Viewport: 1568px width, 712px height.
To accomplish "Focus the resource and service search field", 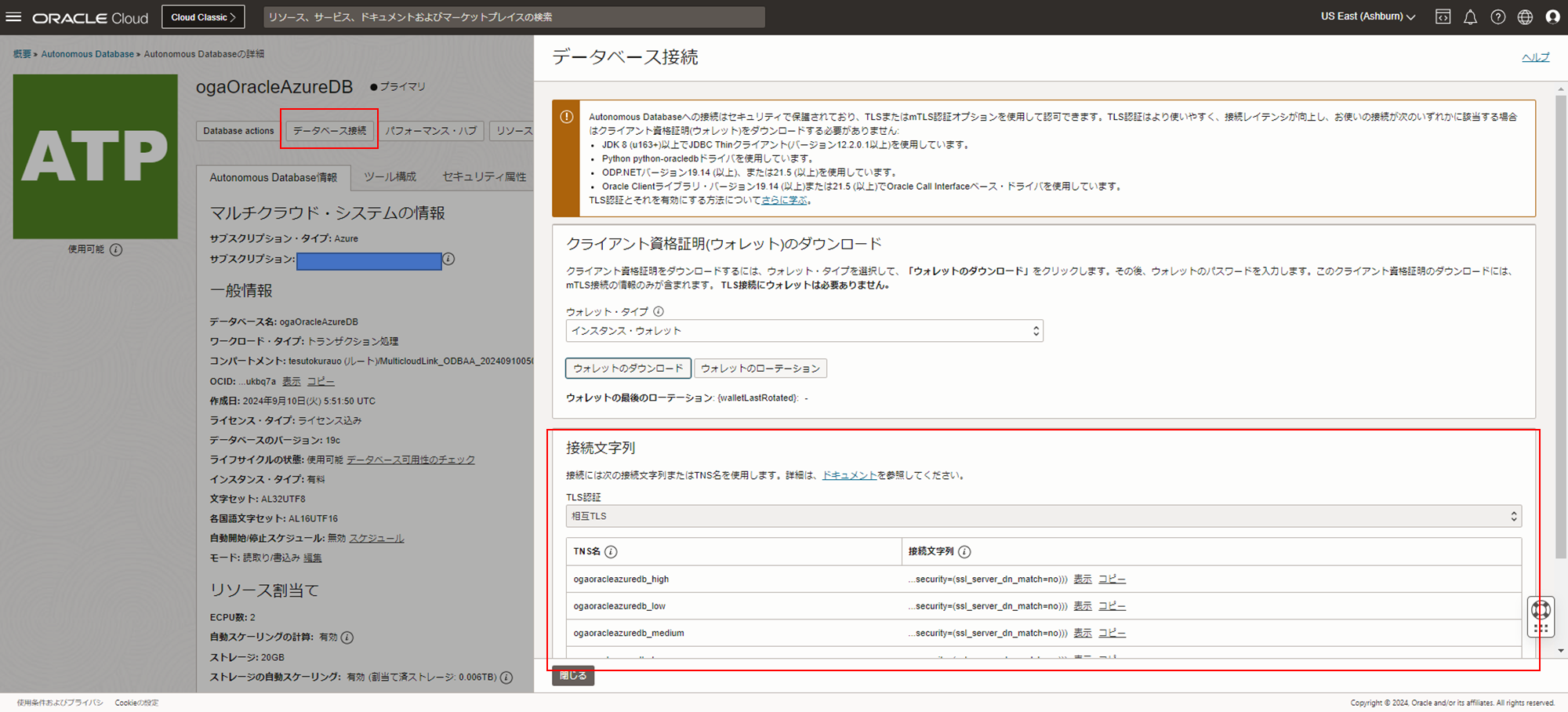I will tap(514, 17).
